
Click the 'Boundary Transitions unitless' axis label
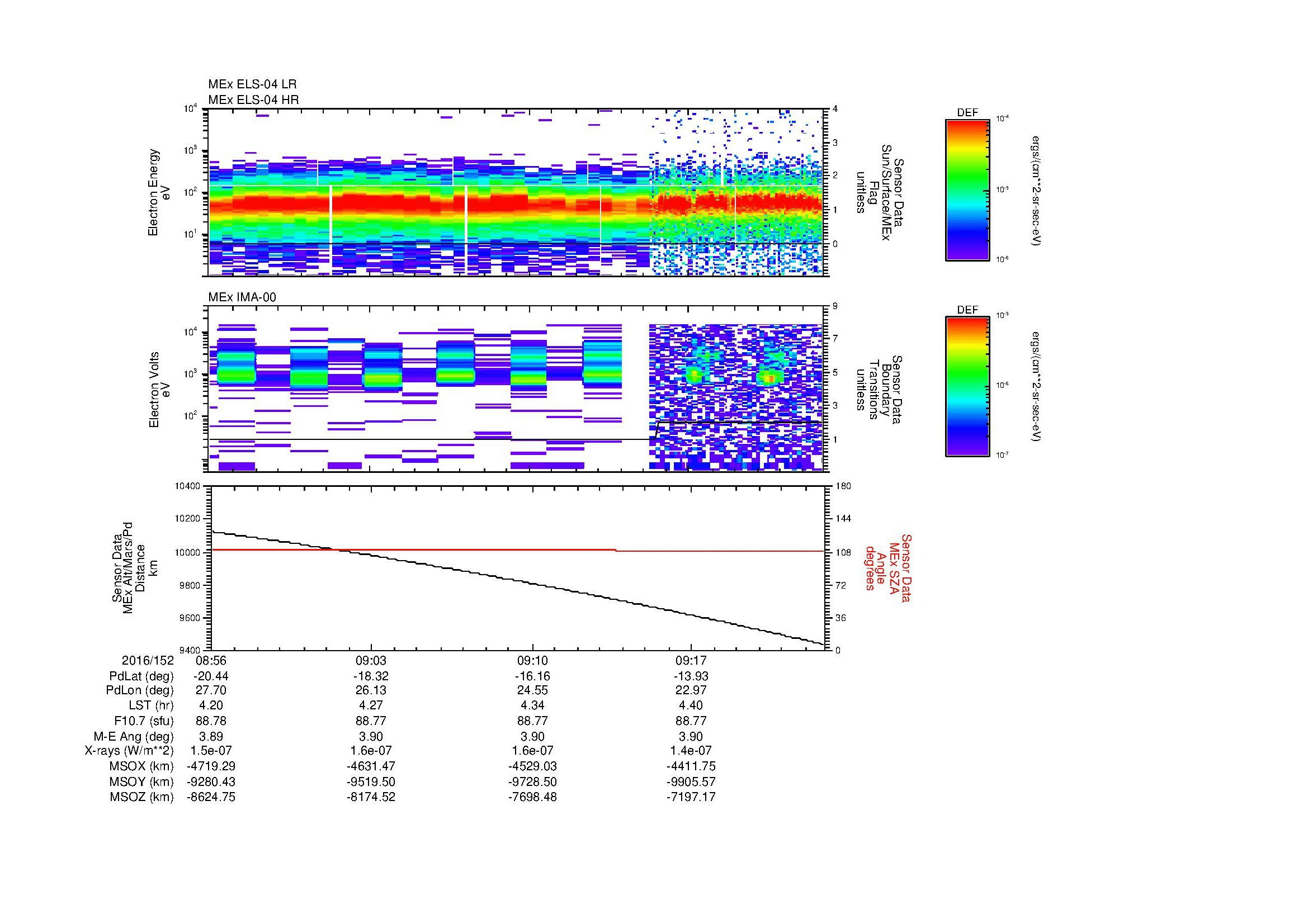click(x=879, y=390)
